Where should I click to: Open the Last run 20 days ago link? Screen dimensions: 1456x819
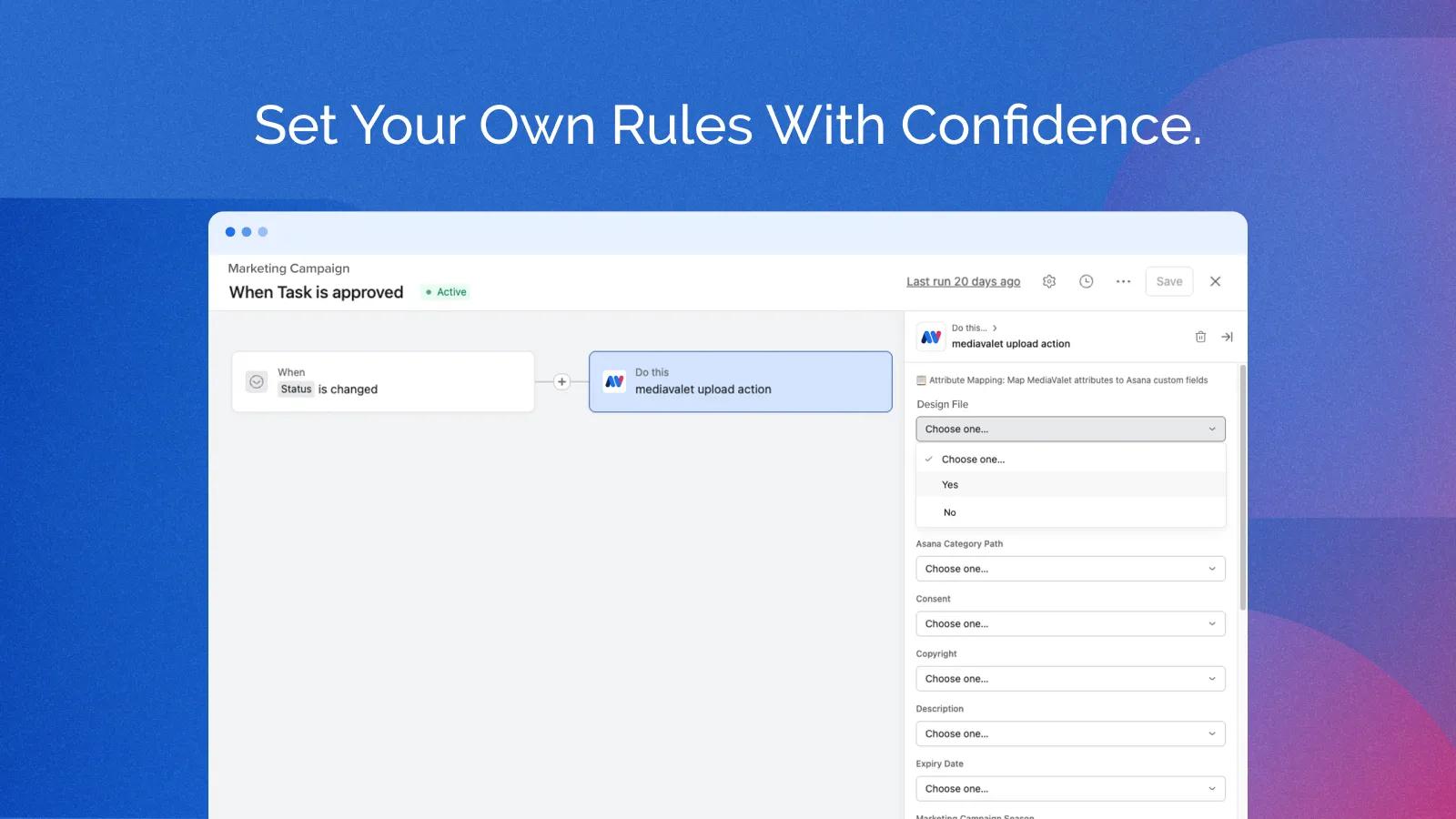963,282
